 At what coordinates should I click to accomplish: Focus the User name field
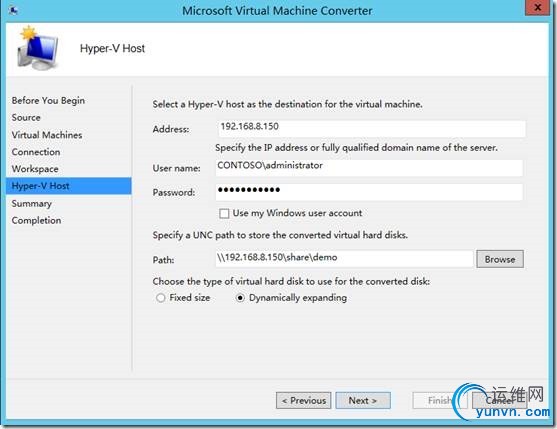tap(369, 168)
